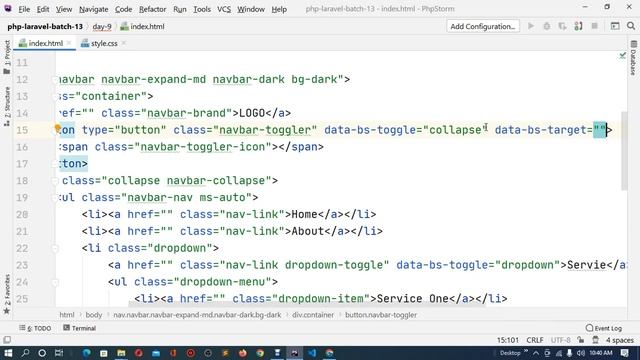Click the green inspection checkmark icon
The image size is (640, 360).
pyautogui.click(x=622, y=56)
